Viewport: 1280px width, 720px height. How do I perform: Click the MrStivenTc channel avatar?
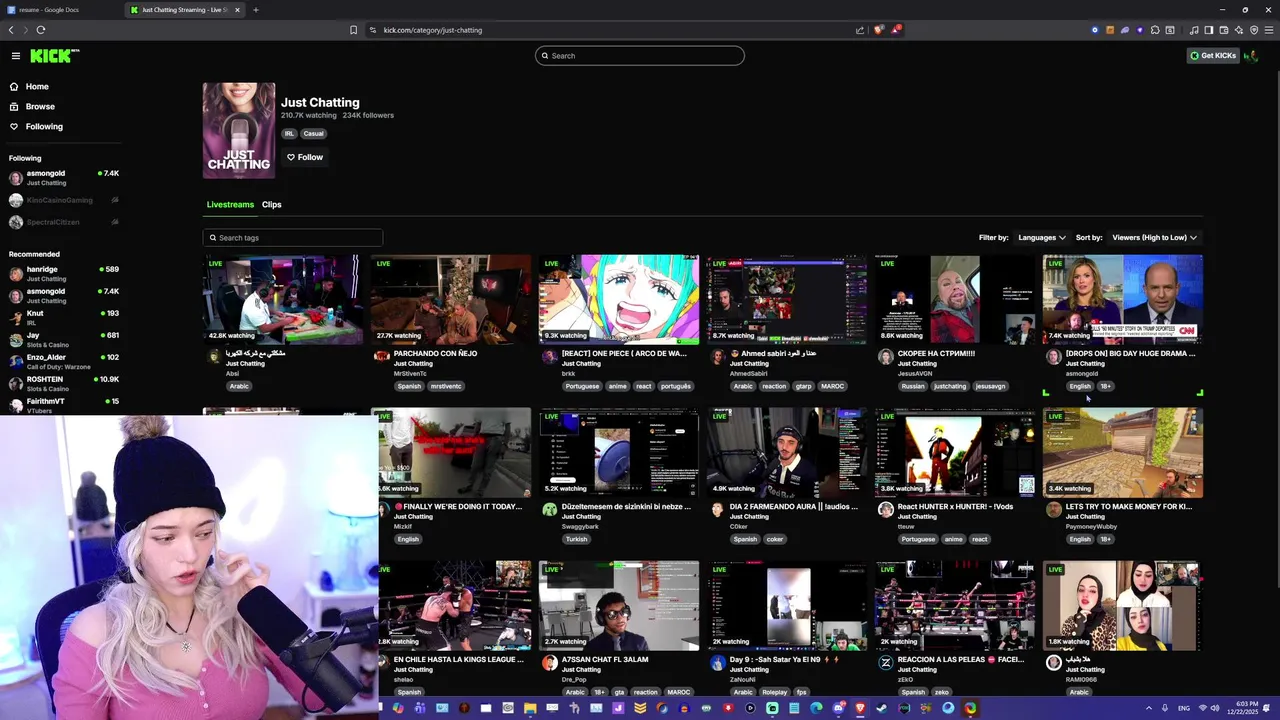[x=381, y=357]
